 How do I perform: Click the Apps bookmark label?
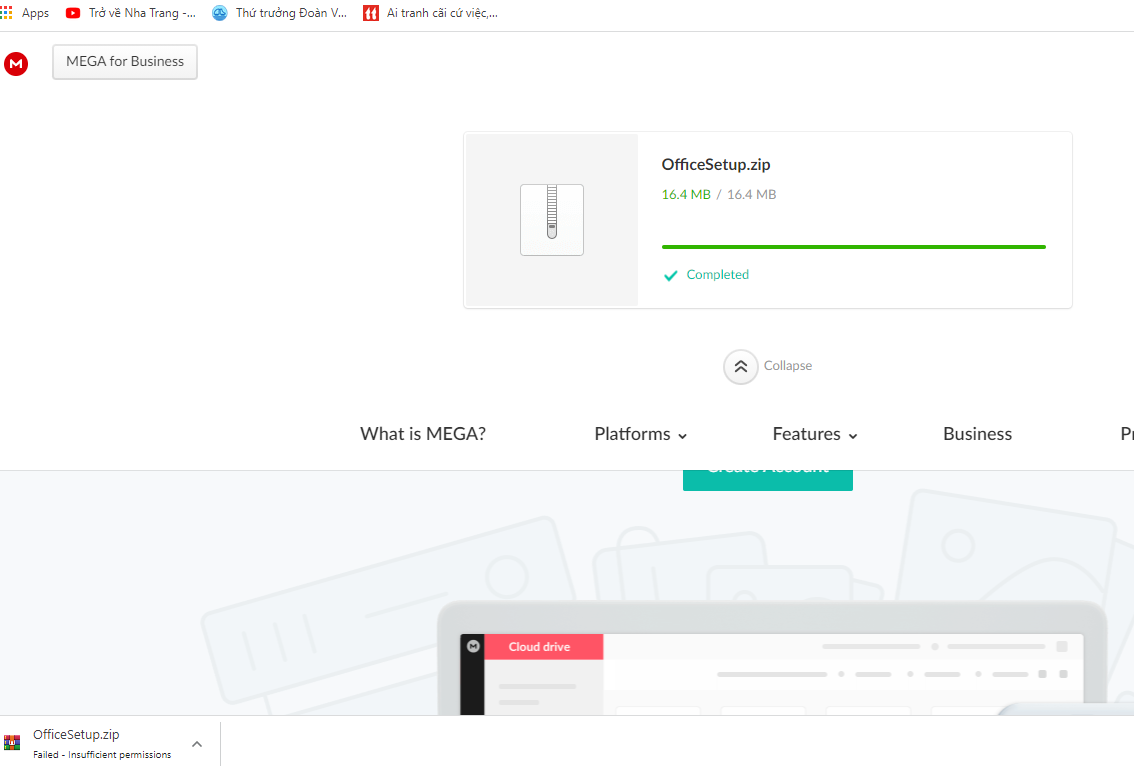coord(35,13)
